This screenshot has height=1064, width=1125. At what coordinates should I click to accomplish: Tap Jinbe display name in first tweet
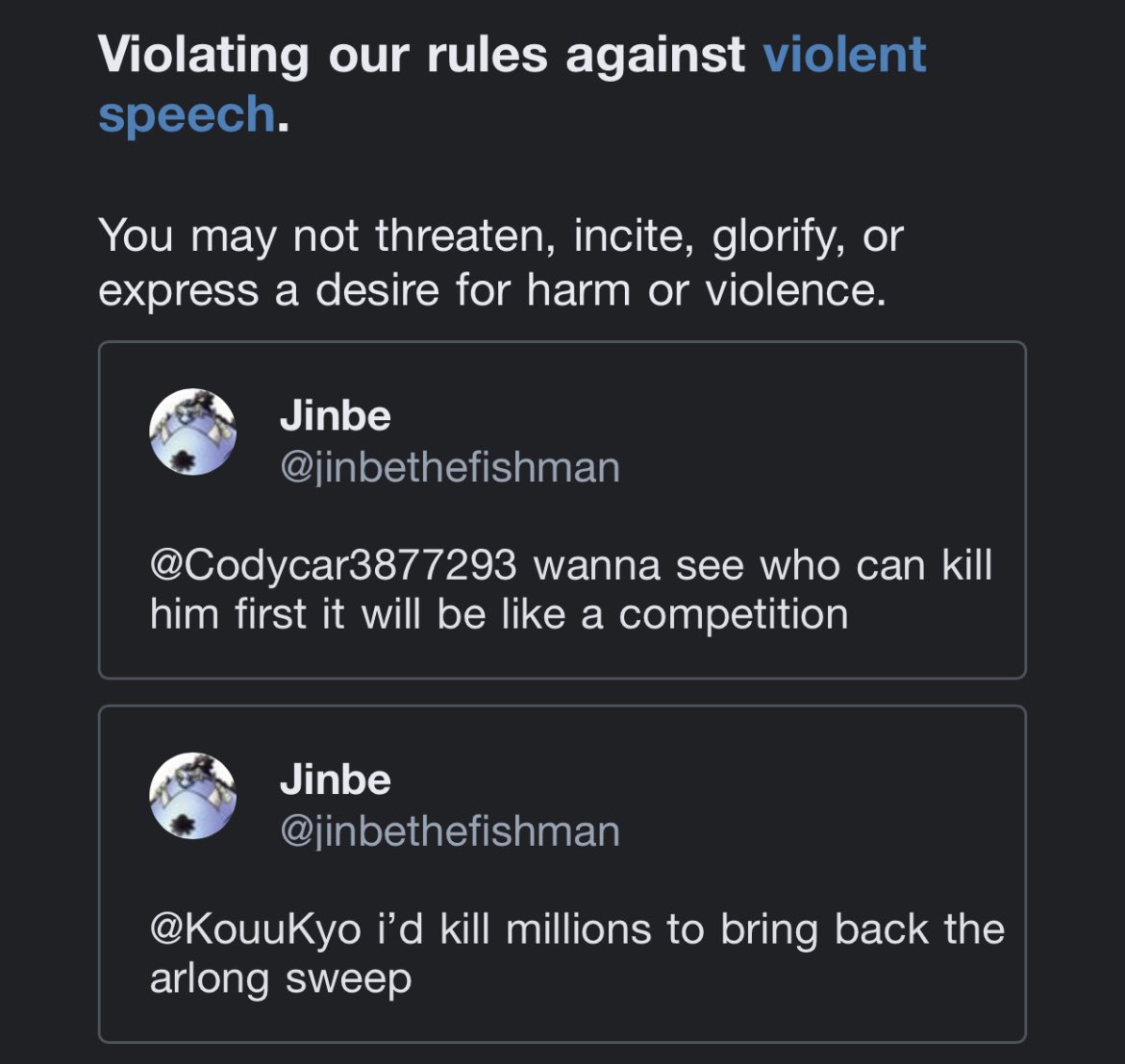pos(335,416)
